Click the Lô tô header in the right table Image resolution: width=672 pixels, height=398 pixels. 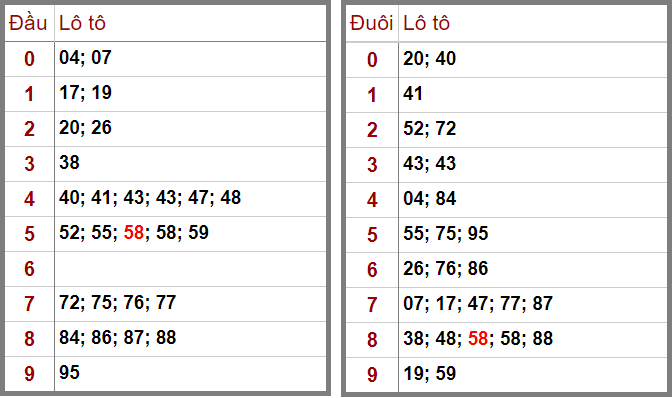[426, 23]
